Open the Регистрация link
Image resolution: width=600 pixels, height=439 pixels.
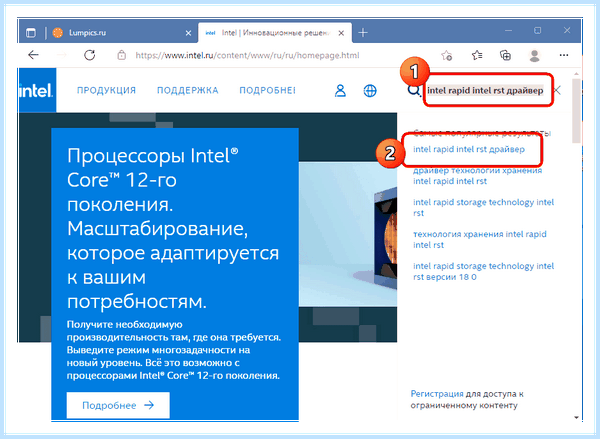pos(437,394)
